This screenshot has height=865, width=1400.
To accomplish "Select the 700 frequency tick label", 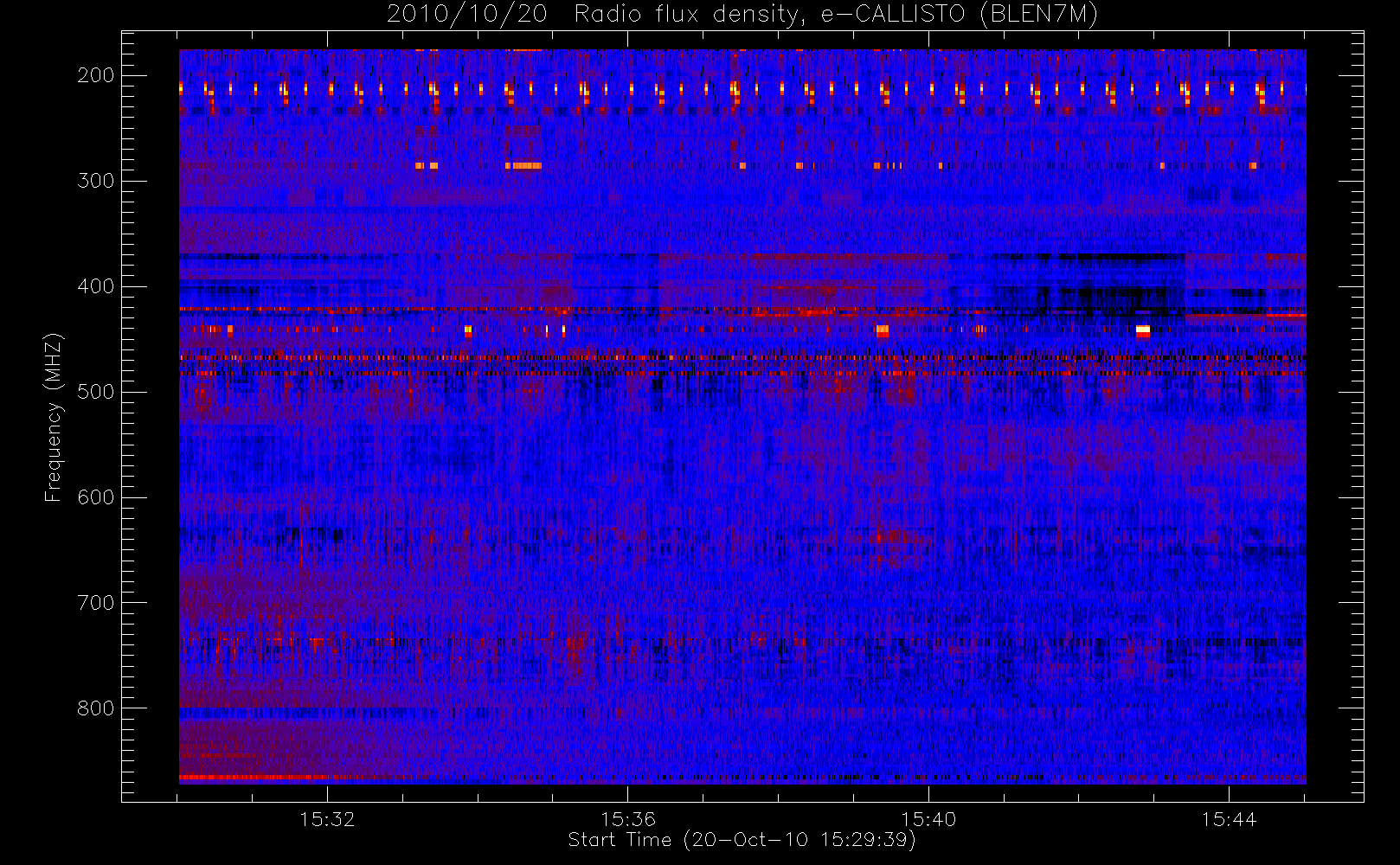I will point(96,603).
